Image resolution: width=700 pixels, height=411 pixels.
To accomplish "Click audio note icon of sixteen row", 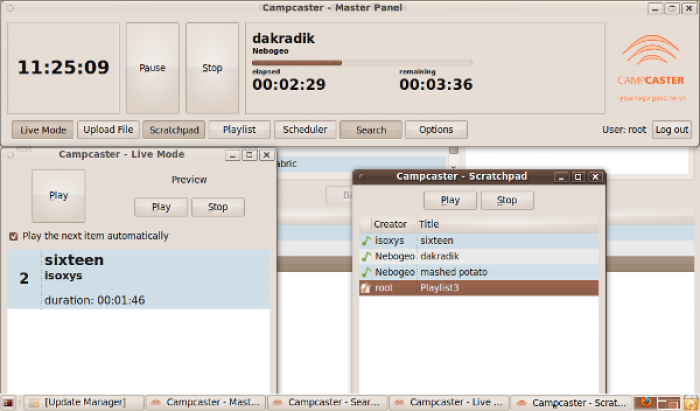I will click(366, 241).
